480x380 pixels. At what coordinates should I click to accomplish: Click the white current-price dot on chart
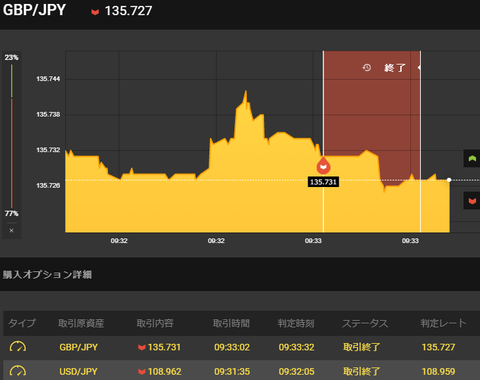tap(449, 180)
